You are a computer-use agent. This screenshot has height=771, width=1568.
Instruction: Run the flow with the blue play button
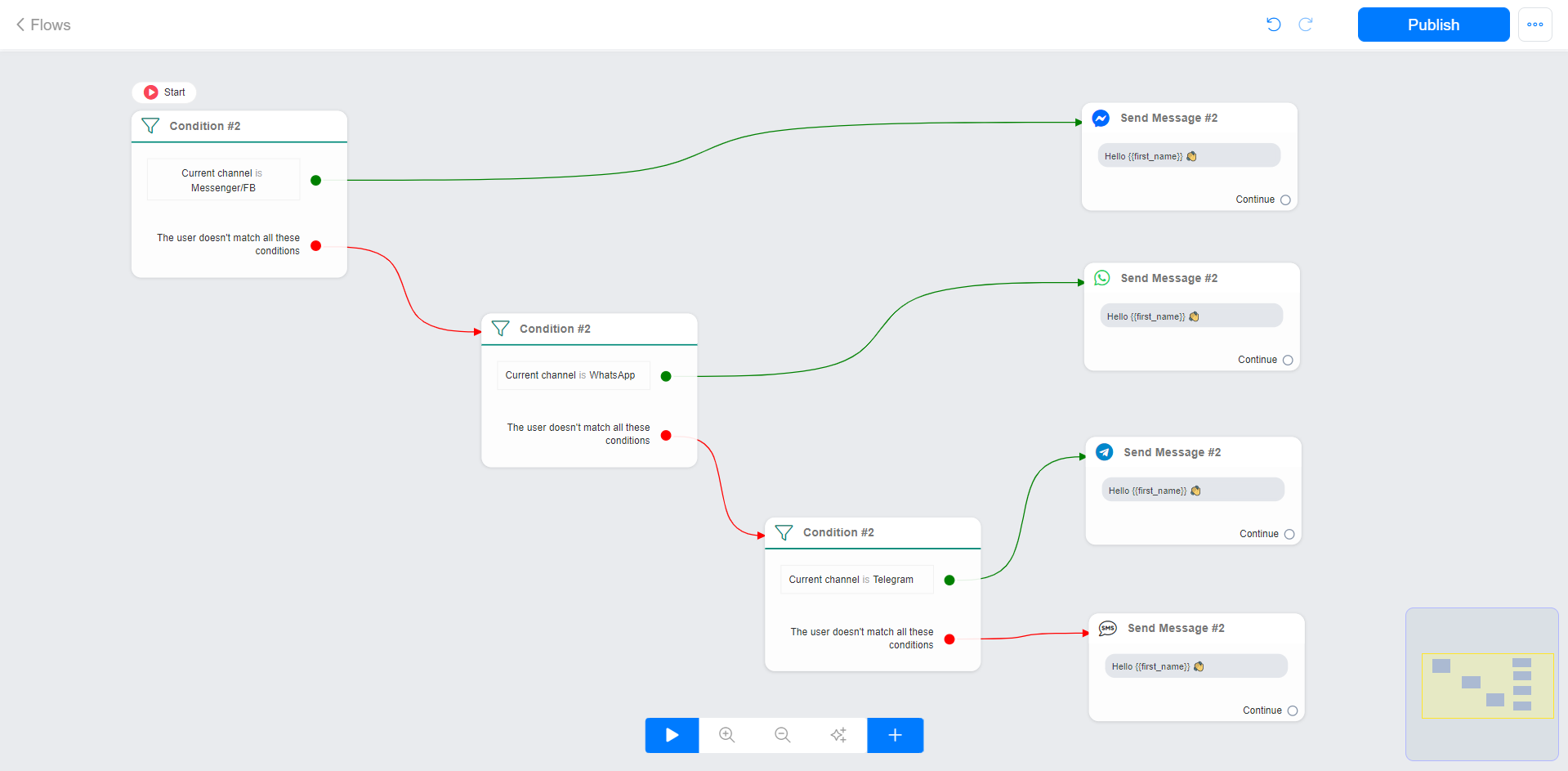tap(672, 735)
